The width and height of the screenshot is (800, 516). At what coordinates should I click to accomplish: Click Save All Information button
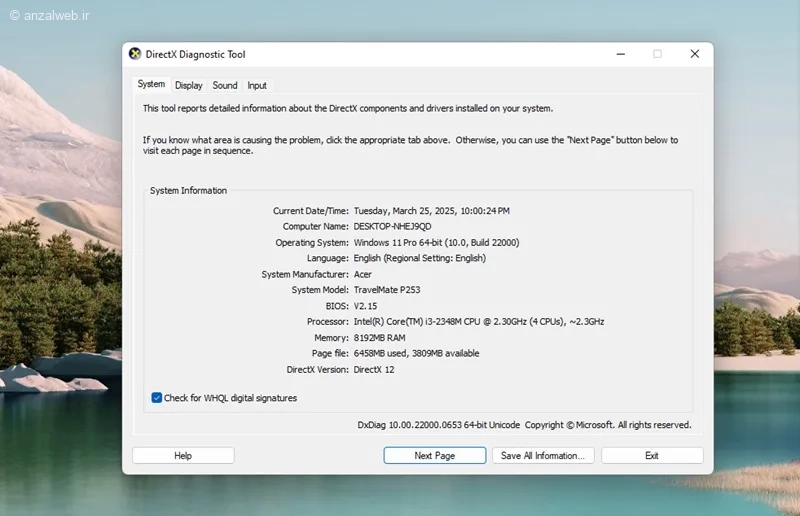(543, 455)
